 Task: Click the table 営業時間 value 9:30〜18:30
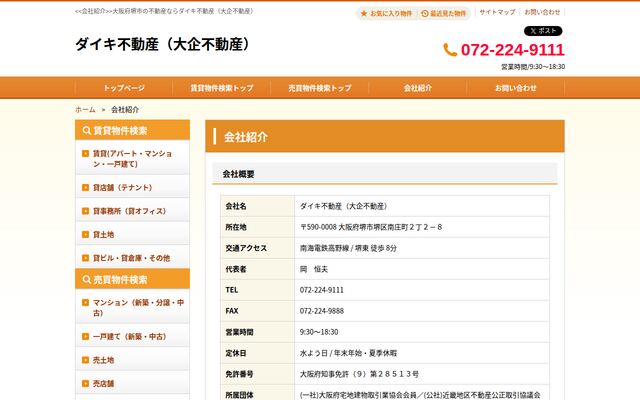pos(319,332)
